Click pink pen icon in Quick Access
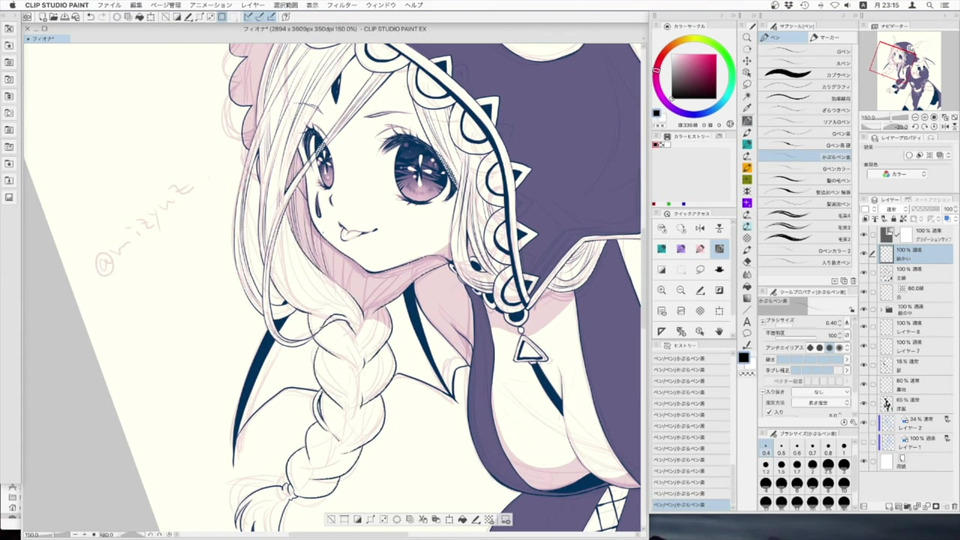The image size is (960, 540). click(700, 249)
